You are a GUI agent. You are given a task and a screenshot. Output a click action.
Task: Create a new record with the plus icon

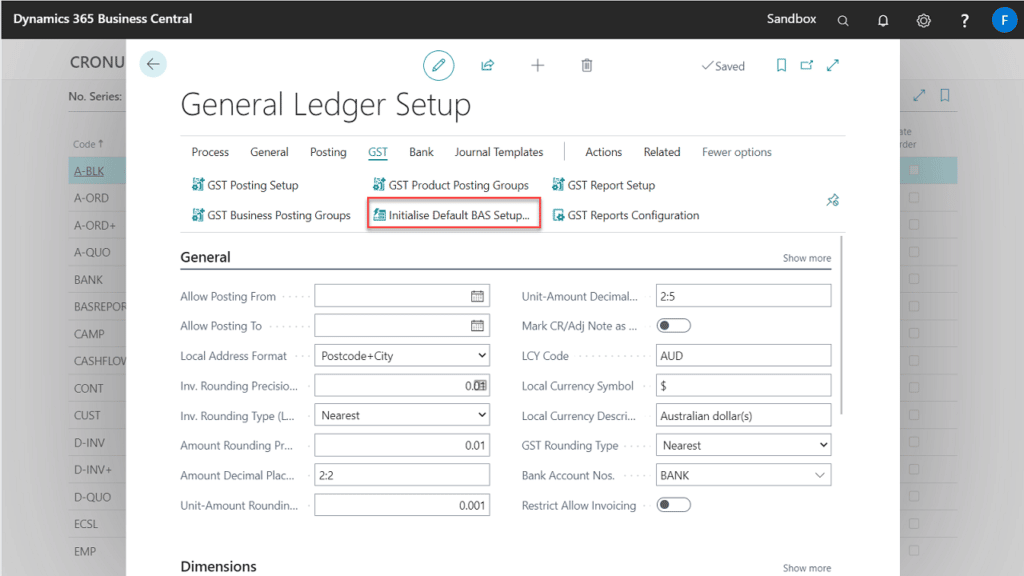coord(537,65)
